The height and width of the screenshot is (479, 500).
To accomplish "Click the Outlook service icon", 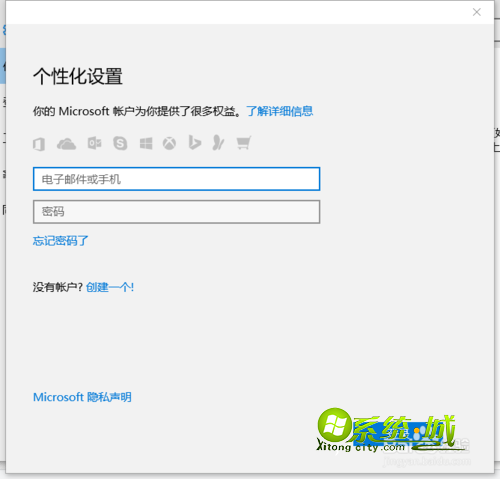I will coord(94,143).
